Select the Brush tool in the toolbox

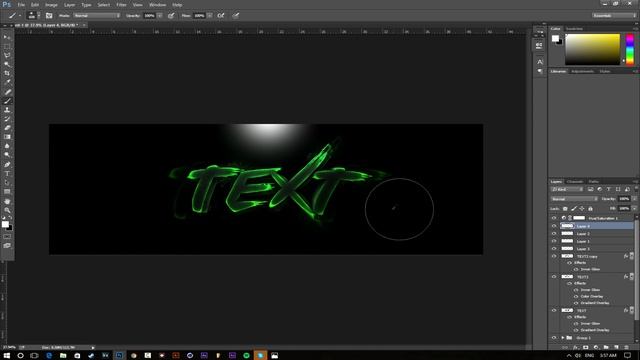click(x=7, y=101)
